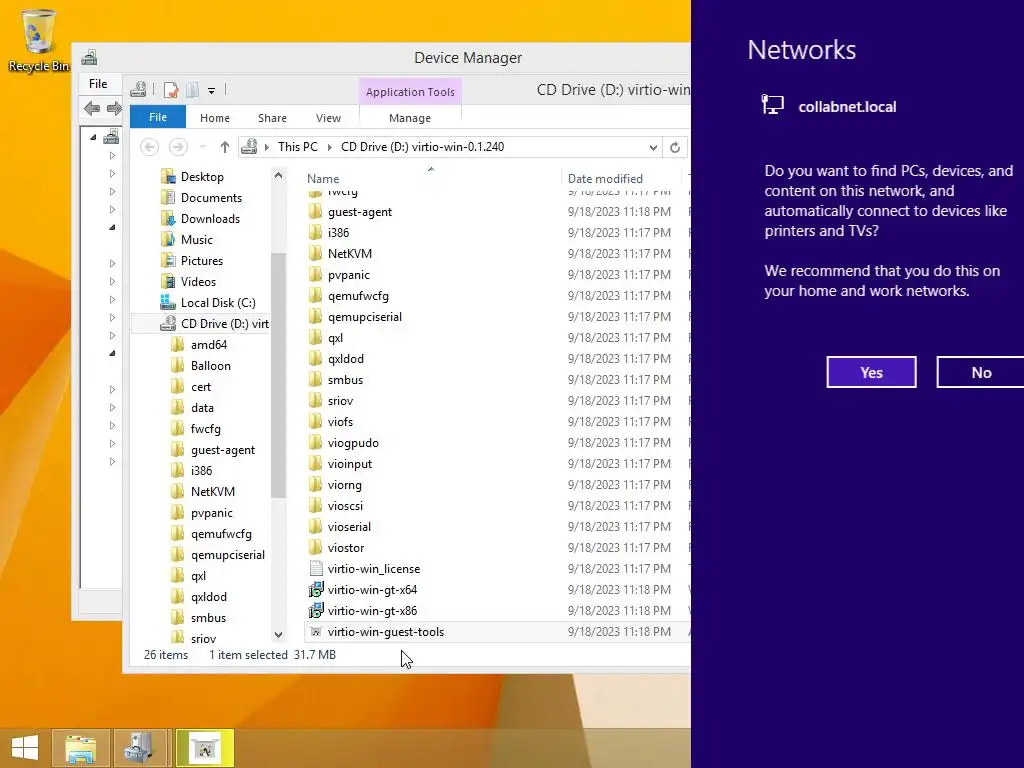The height and width of the screenshot is (768, 1024).
Task: Select Pictures in navigation pane
Action: [x=202, y=261]
